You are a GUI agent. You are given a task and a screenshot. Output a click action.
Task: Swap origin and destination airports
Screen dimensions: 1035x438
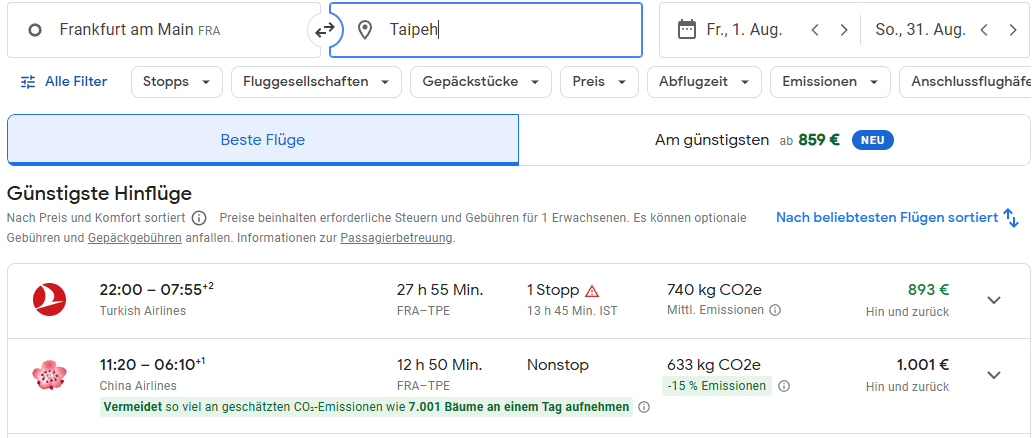[324, 30]
